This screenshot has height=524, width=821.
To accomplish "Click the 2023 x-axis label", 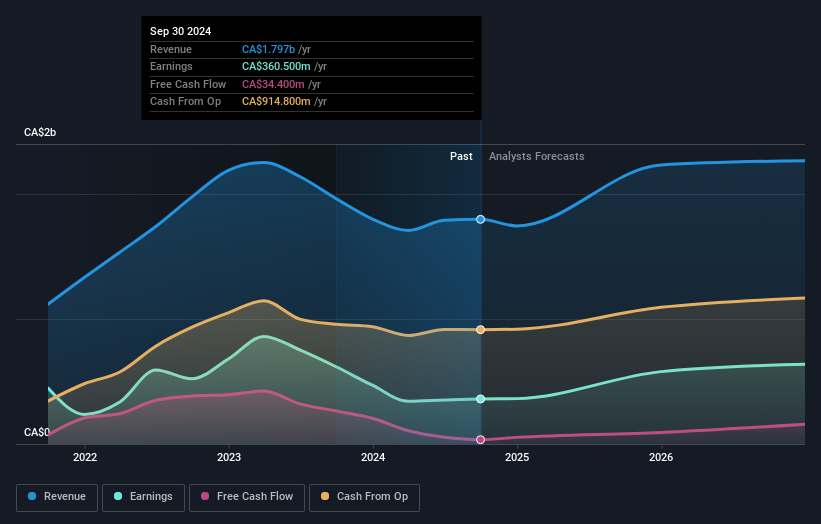I will coord(229,458).
